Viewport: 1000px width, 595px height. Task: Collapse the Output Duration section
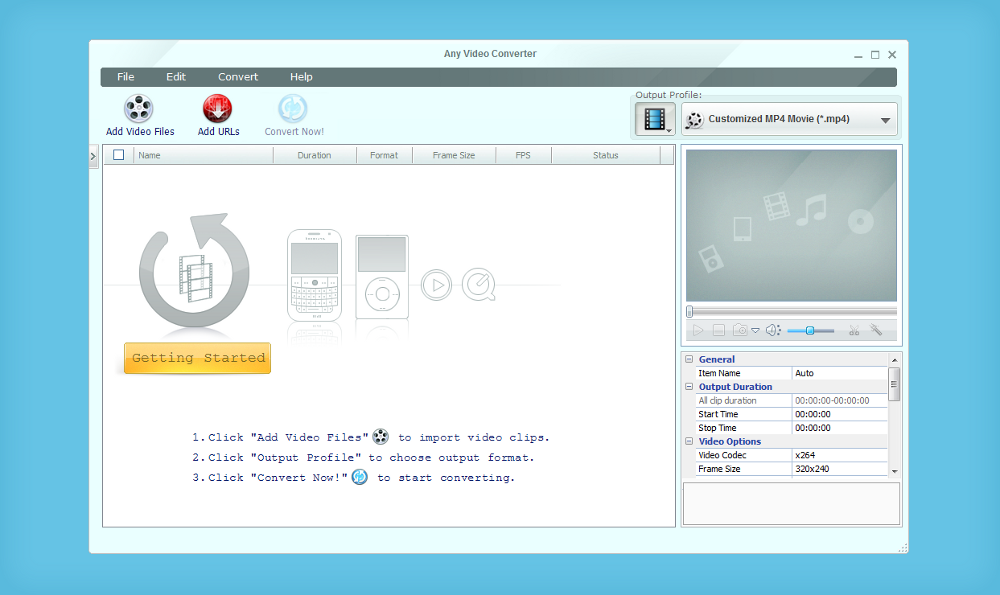(688, 387)
